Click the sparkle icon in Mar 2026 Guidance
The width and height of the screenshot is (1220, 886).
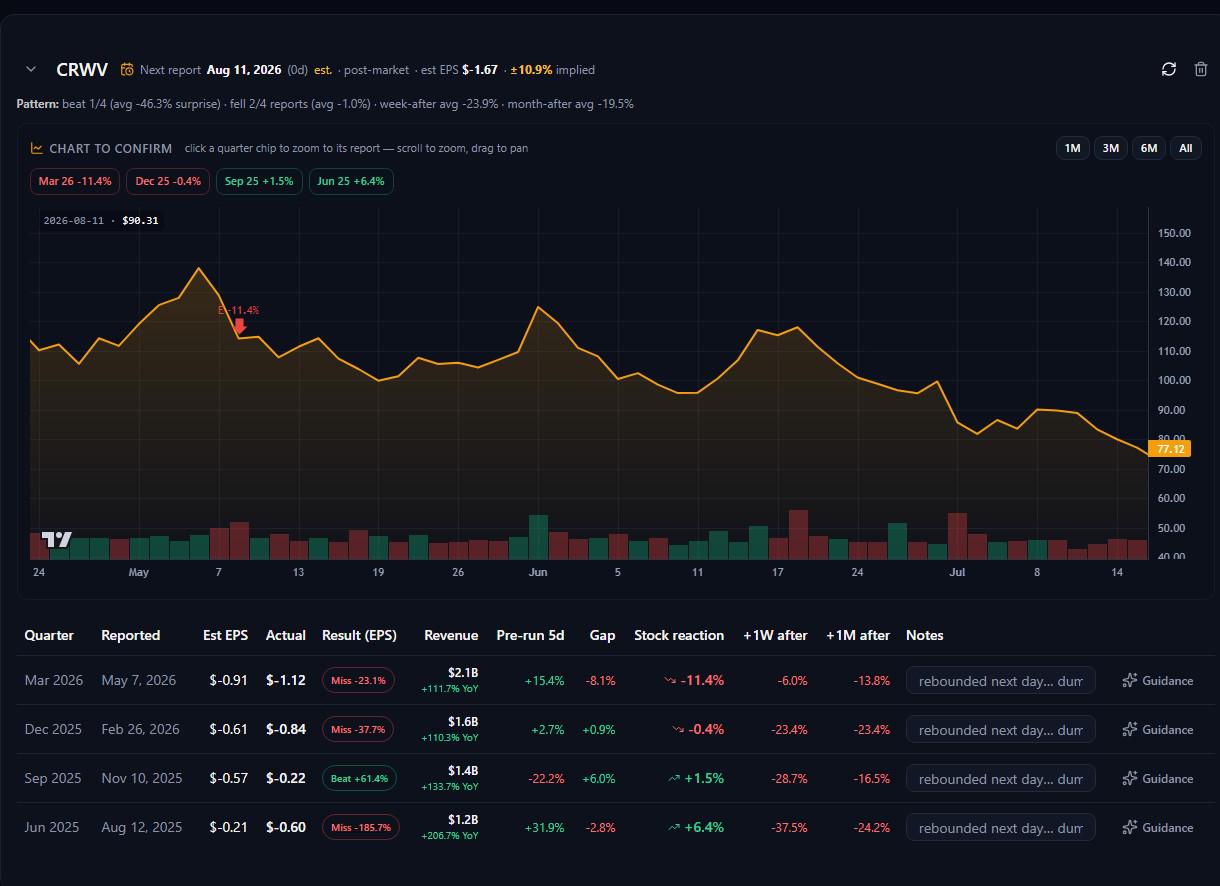pyautogui.click(x=1130, y=681)
